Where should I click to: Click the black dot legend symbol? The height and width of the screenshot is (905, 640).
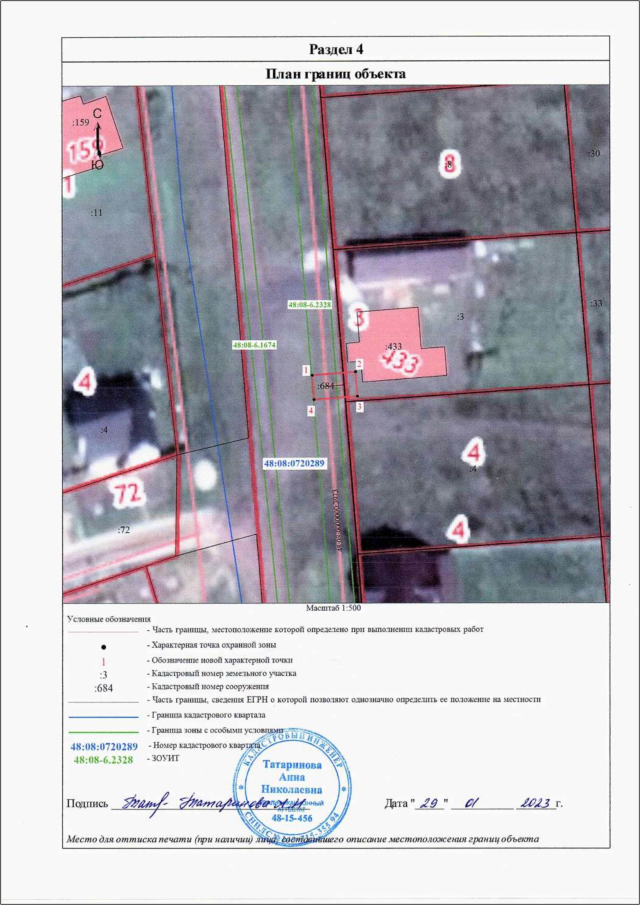pyautogui.click(x=103, y=647)
